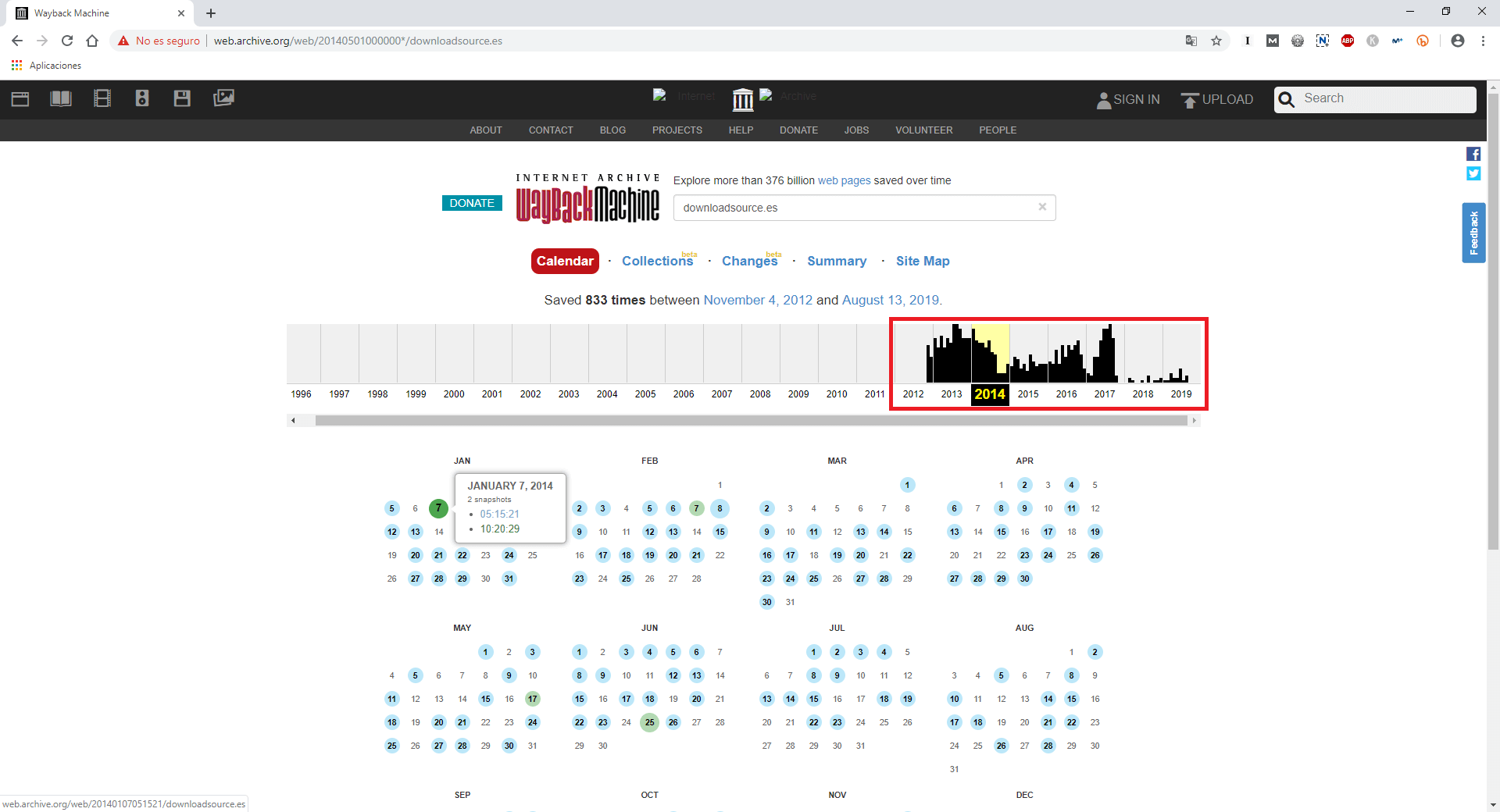This screenshot has width=1500, height=812.
Task: Click the August 13, 2019 link
Action: [891, 300]
